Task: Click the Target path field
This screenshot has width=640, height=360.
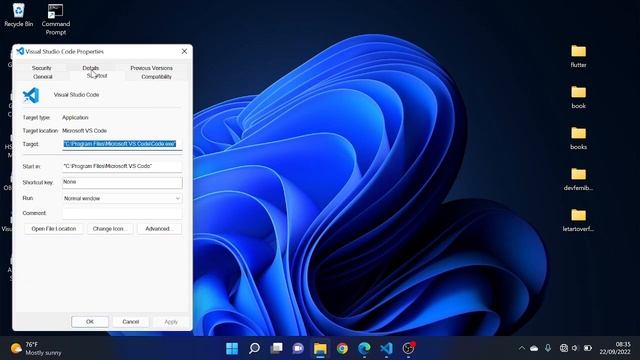Action: (x=122, y=144)
